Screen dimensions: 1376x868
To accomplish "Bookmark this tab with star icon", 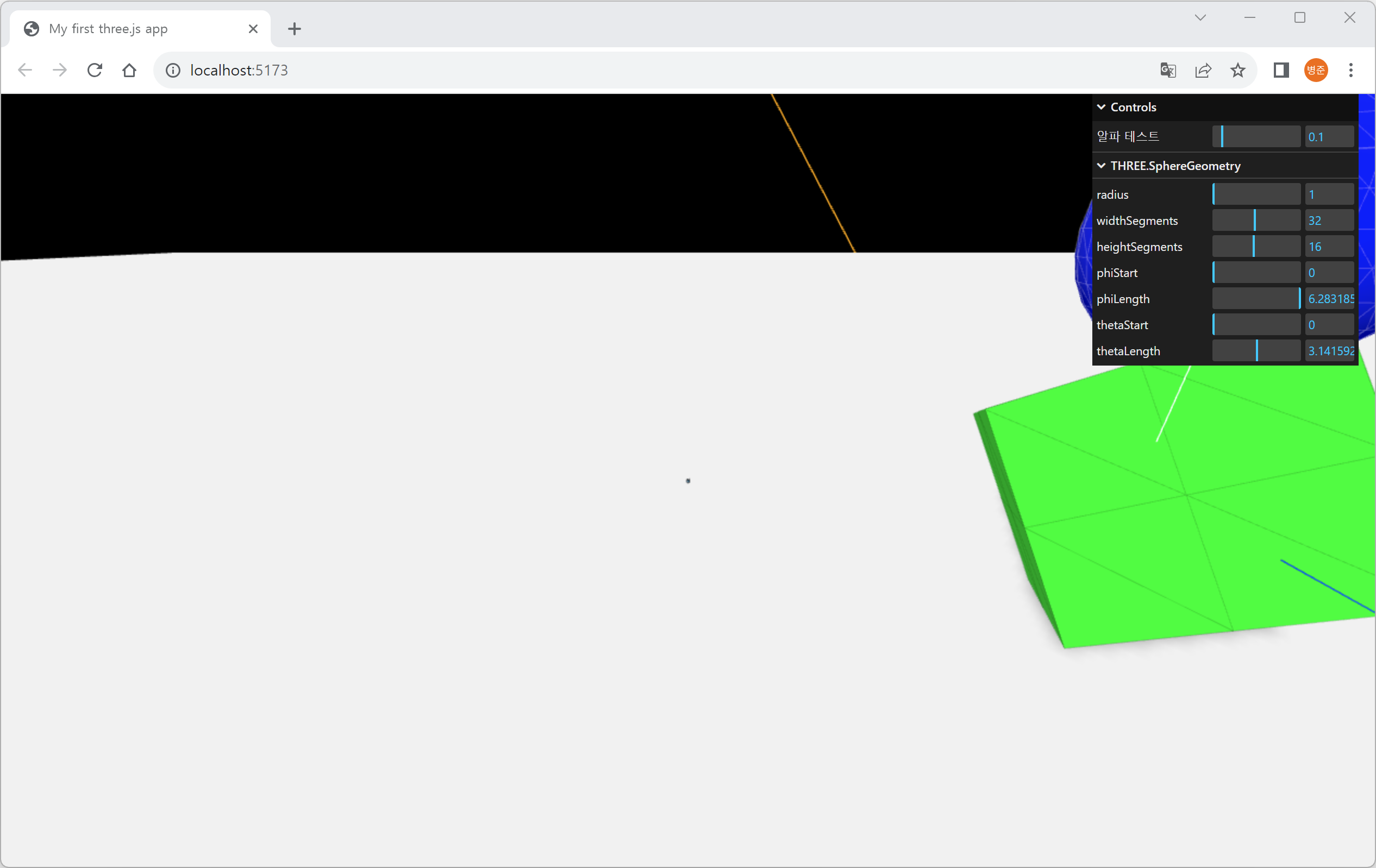I will [1238, 70].
